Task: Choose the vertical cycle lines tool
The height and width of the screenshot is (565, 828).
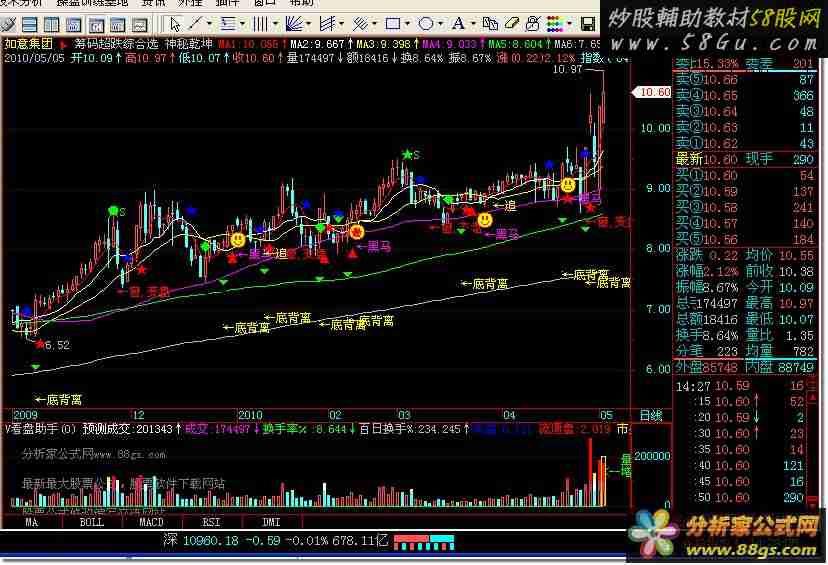Action: click(x=260, y=24)
